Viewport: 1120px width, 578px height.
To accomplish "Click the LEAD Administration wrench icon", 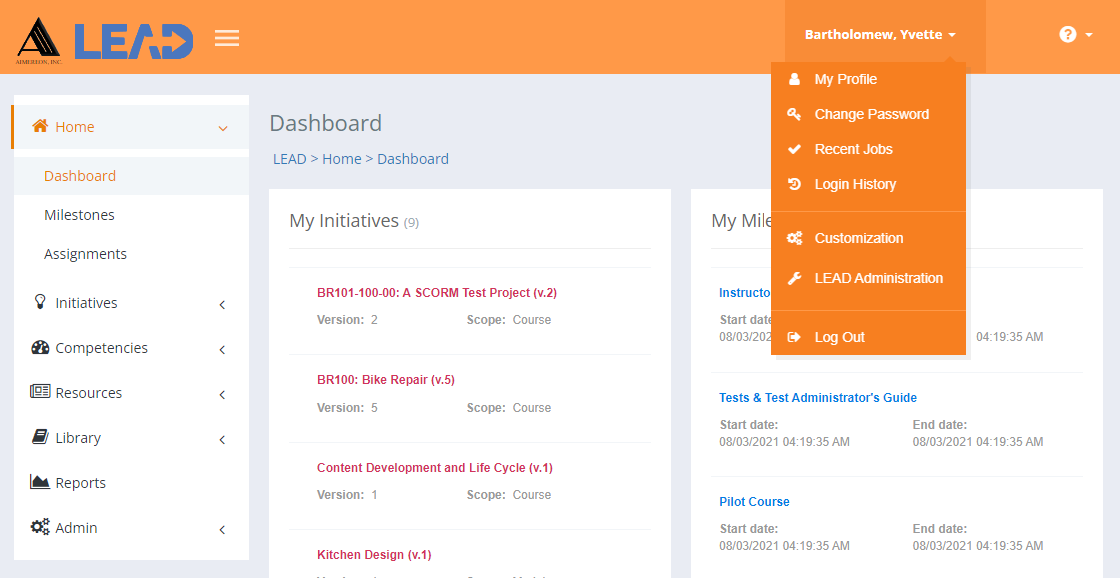I will click(794, 279).
